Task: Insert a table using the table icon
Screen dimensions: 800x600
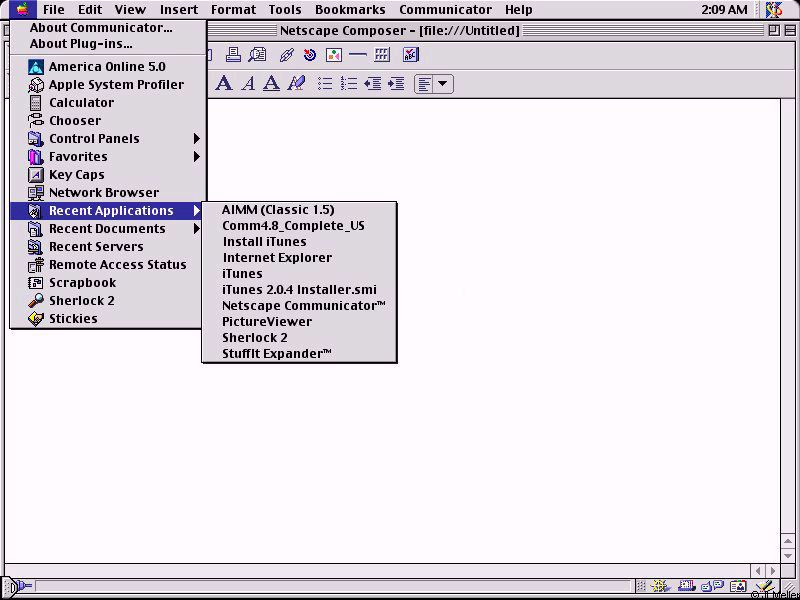Action: 382,55
